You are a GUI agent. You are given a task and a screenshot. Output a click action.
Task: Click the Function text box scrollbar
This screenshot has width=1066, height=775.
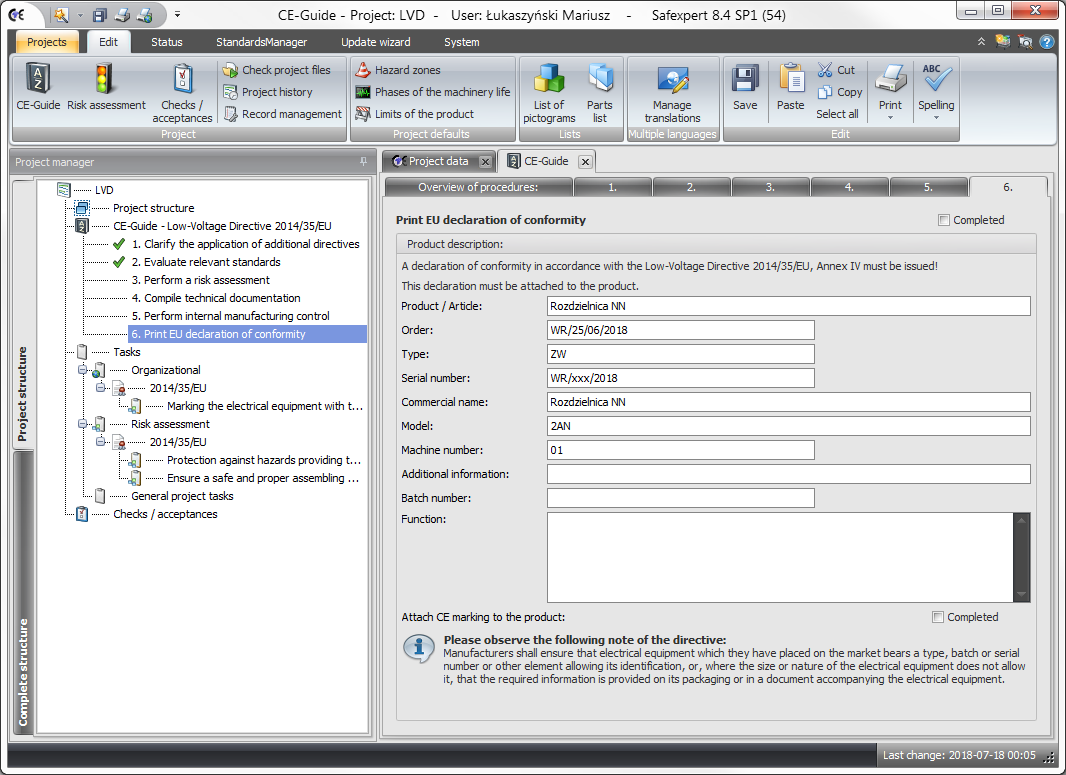tap(1021, 557)
